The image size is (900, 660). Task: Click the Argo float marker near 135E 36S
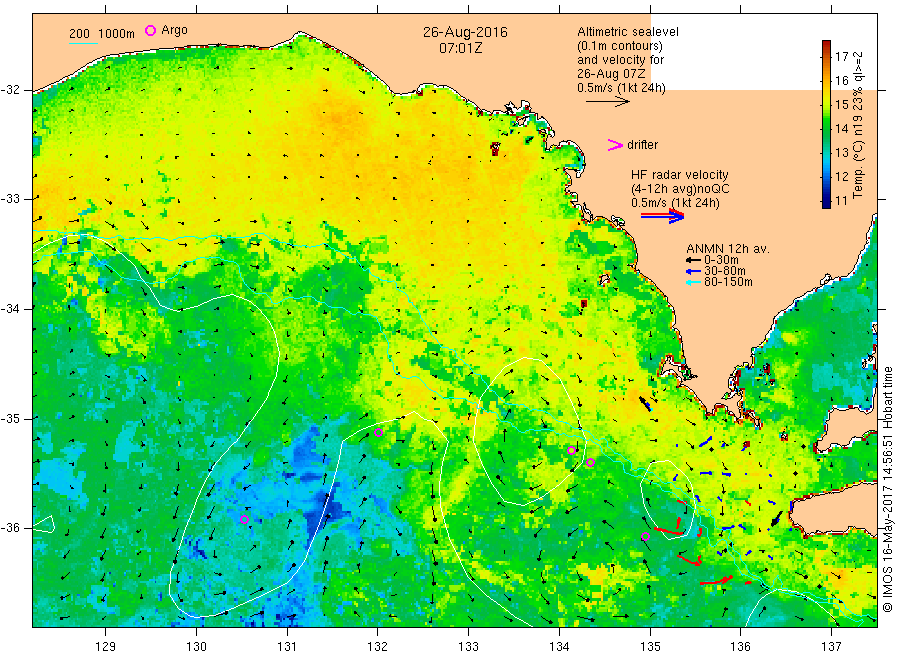point(645,537)
